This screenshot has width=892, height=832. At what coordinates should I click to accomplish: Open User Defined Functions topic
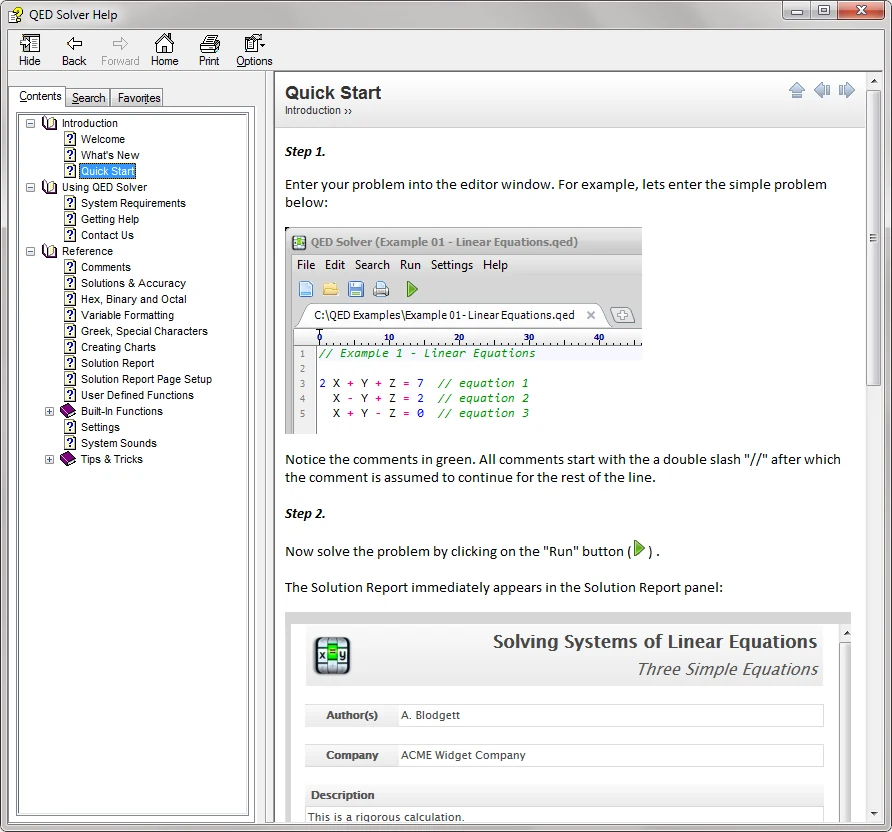(x=137, y=395)
